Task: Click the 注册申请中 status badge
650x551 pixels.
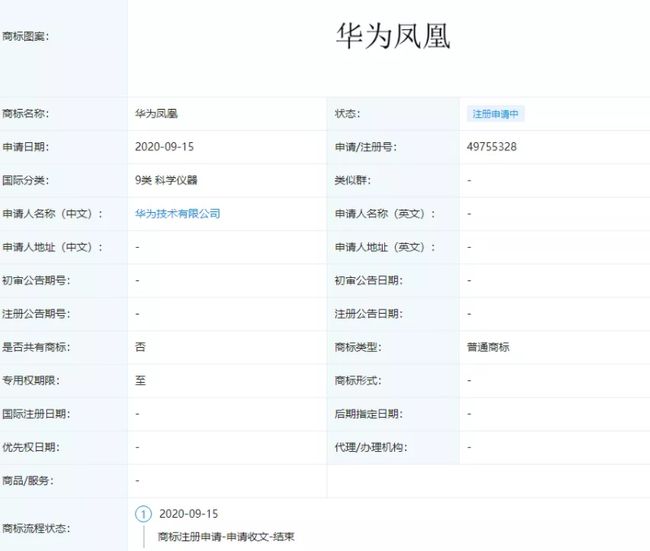Action: pos(496,114)
